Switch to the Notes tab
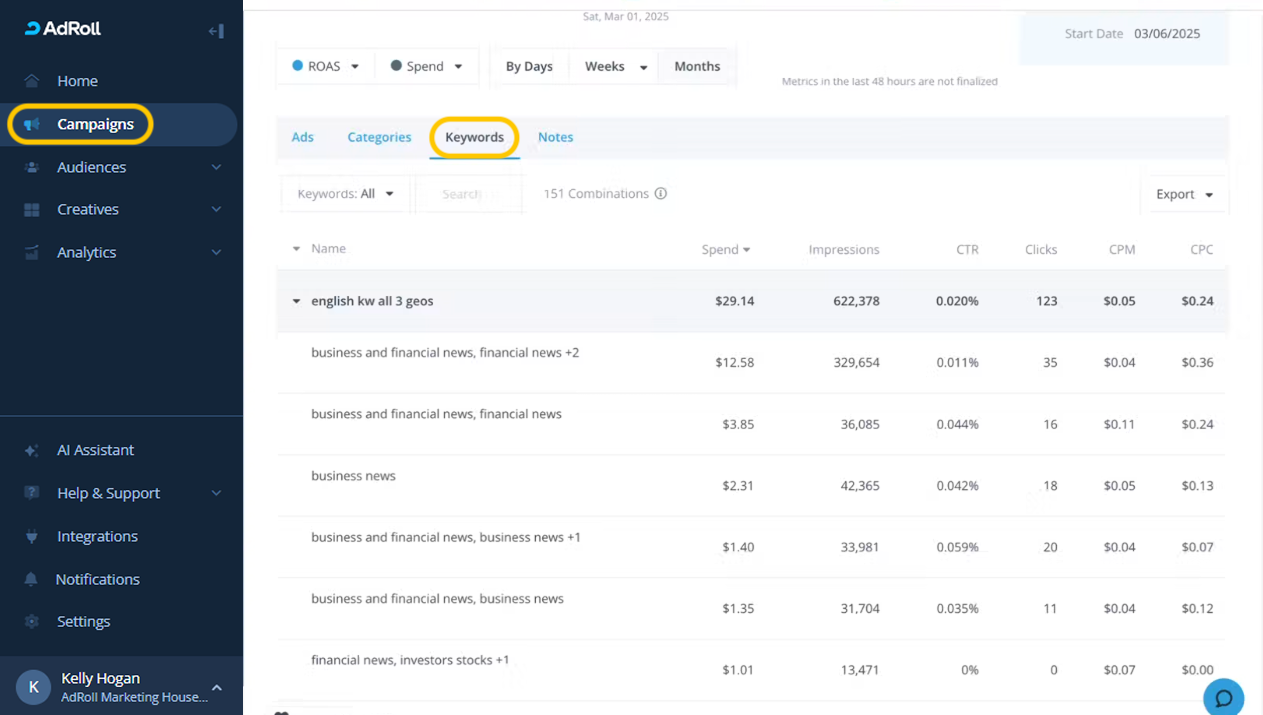This screenshot has height=715, width=1263. click(555, 138)
